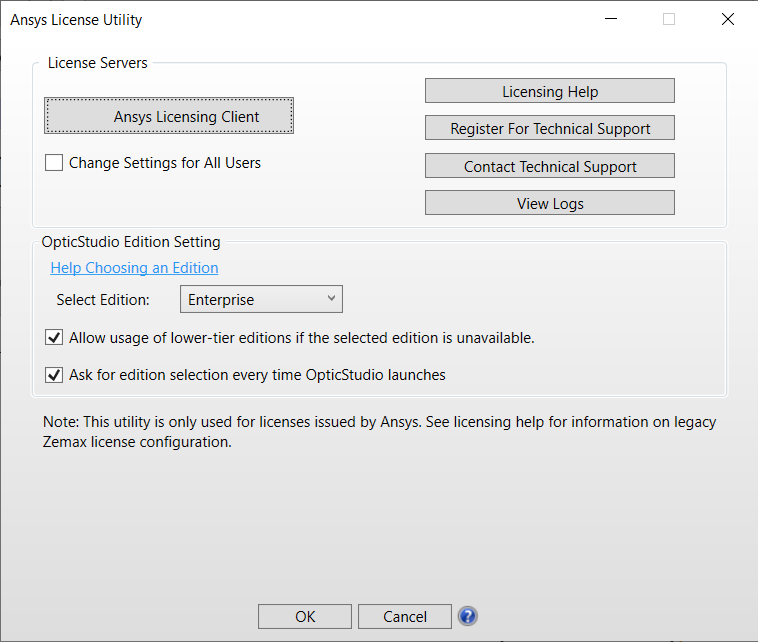Close the Ansys License Utility window

[x=727, y=19]
